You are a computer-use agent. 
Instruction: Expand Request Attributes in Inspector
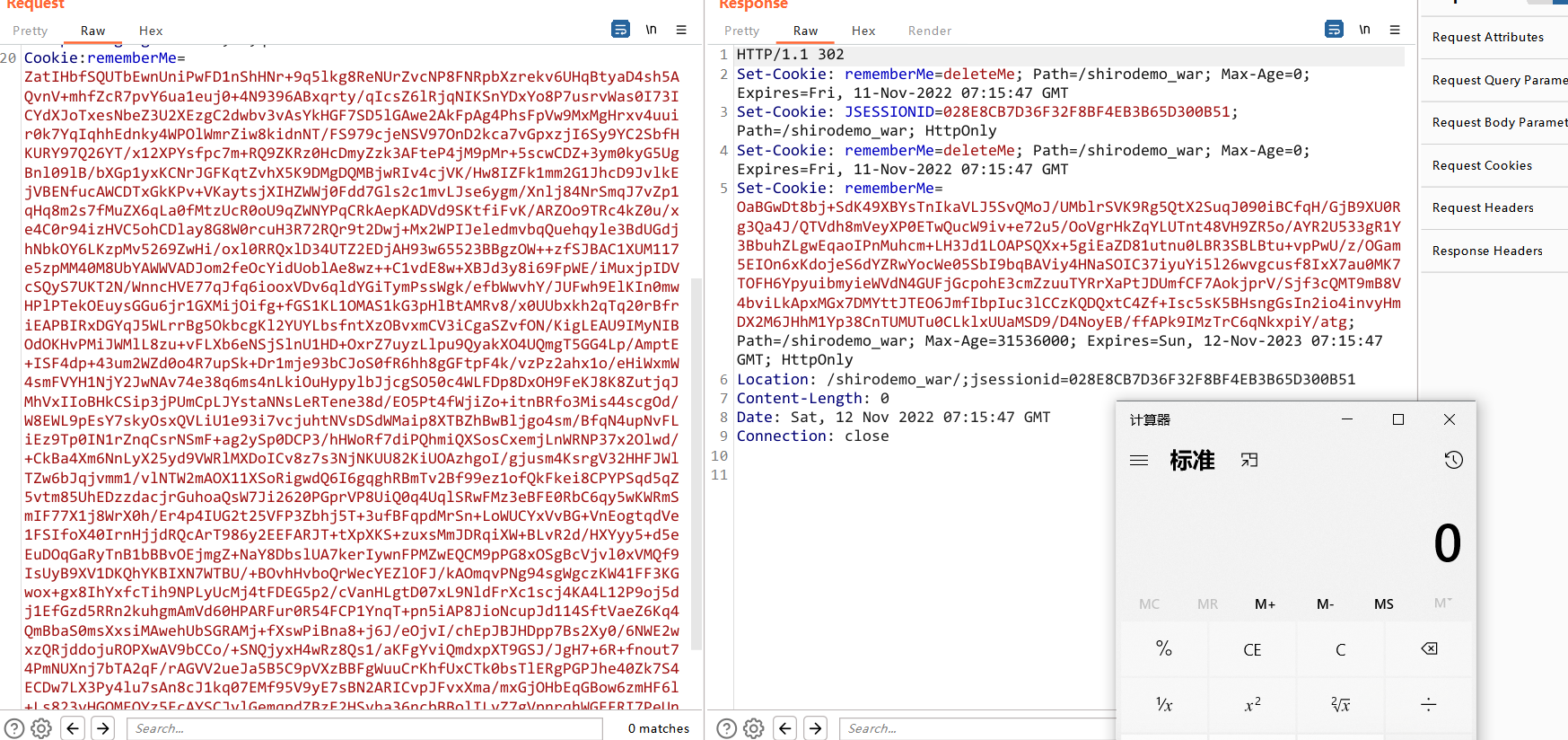(x=1494, y=37)
